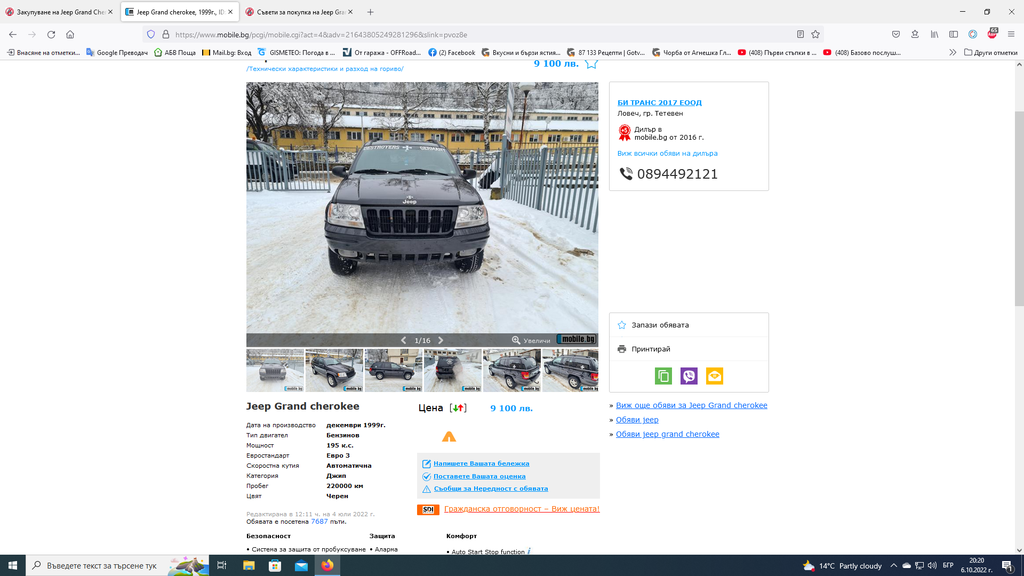1024x576 pixels.
Task: Open the Mail.bg: Вход bookmark
Action: [226, 52]
